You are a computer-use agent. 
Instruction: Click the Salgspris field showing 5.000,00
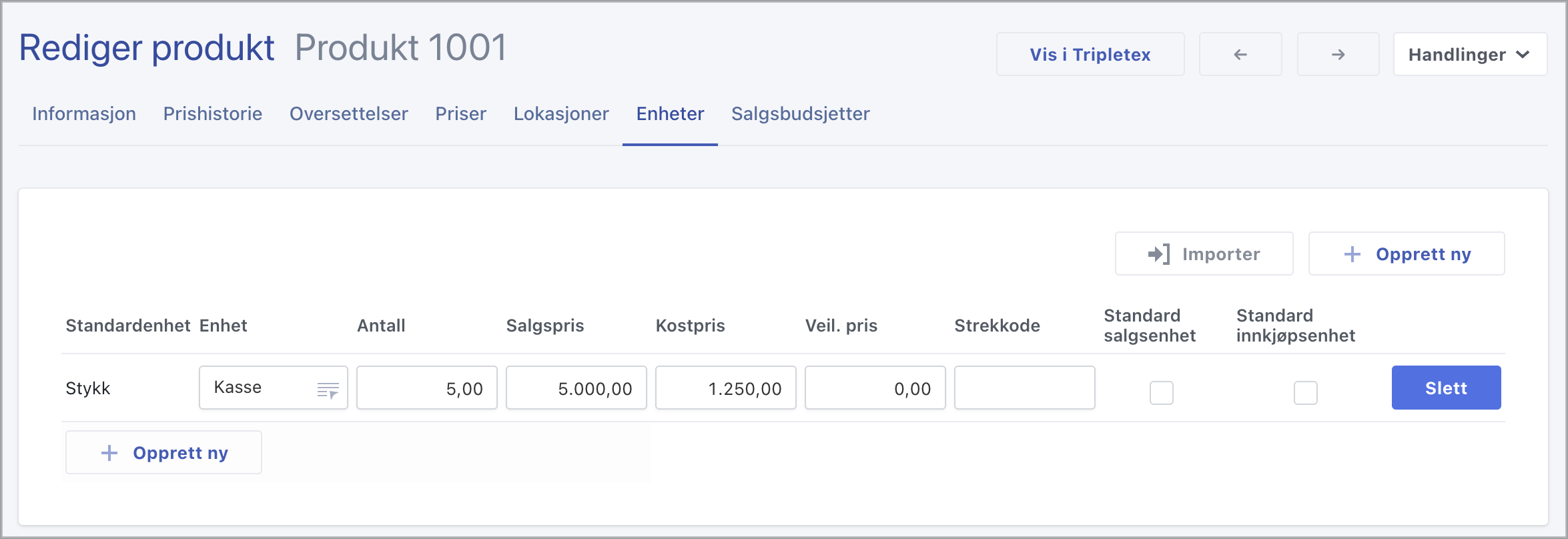[x=576, y=388]
